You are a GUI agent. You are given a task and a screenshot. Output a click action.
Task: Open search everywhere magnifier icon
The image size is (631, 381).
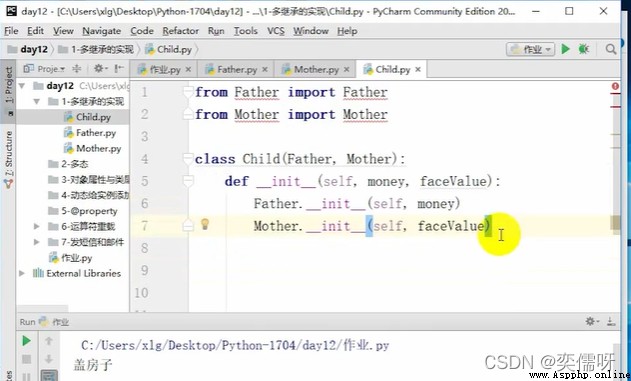tap(610, 49)
